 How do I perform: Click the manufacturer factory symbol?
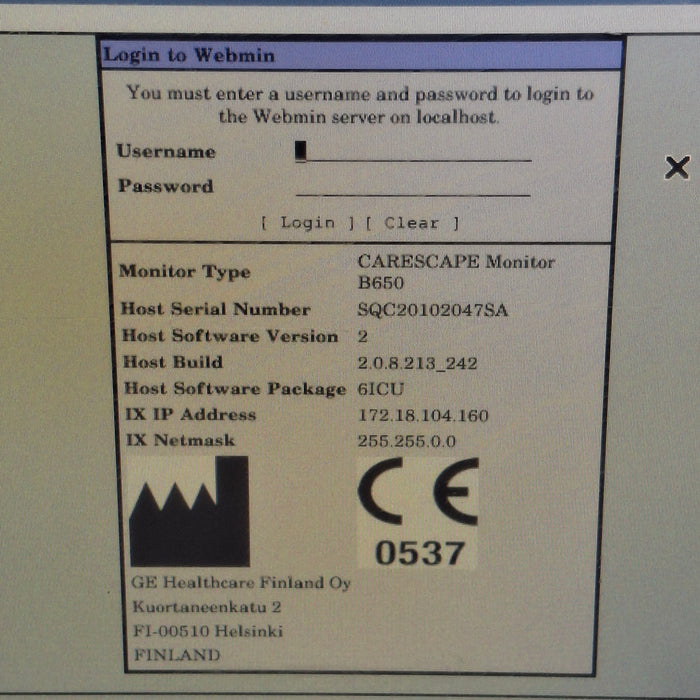pyautogui.click(x=189, y=511)
